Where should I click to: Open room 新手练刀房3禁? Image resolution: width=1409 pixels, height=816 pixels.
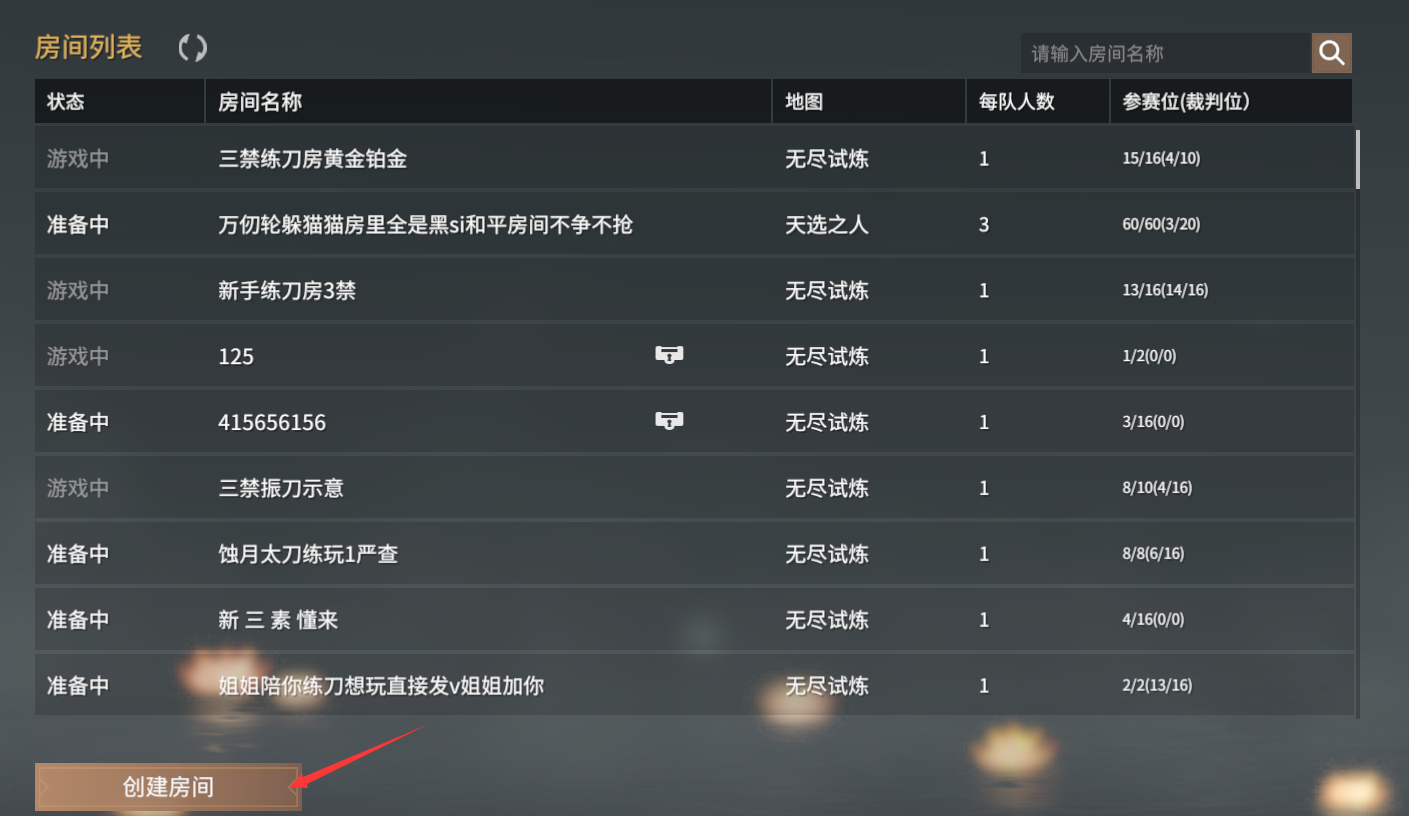(694, 290)
